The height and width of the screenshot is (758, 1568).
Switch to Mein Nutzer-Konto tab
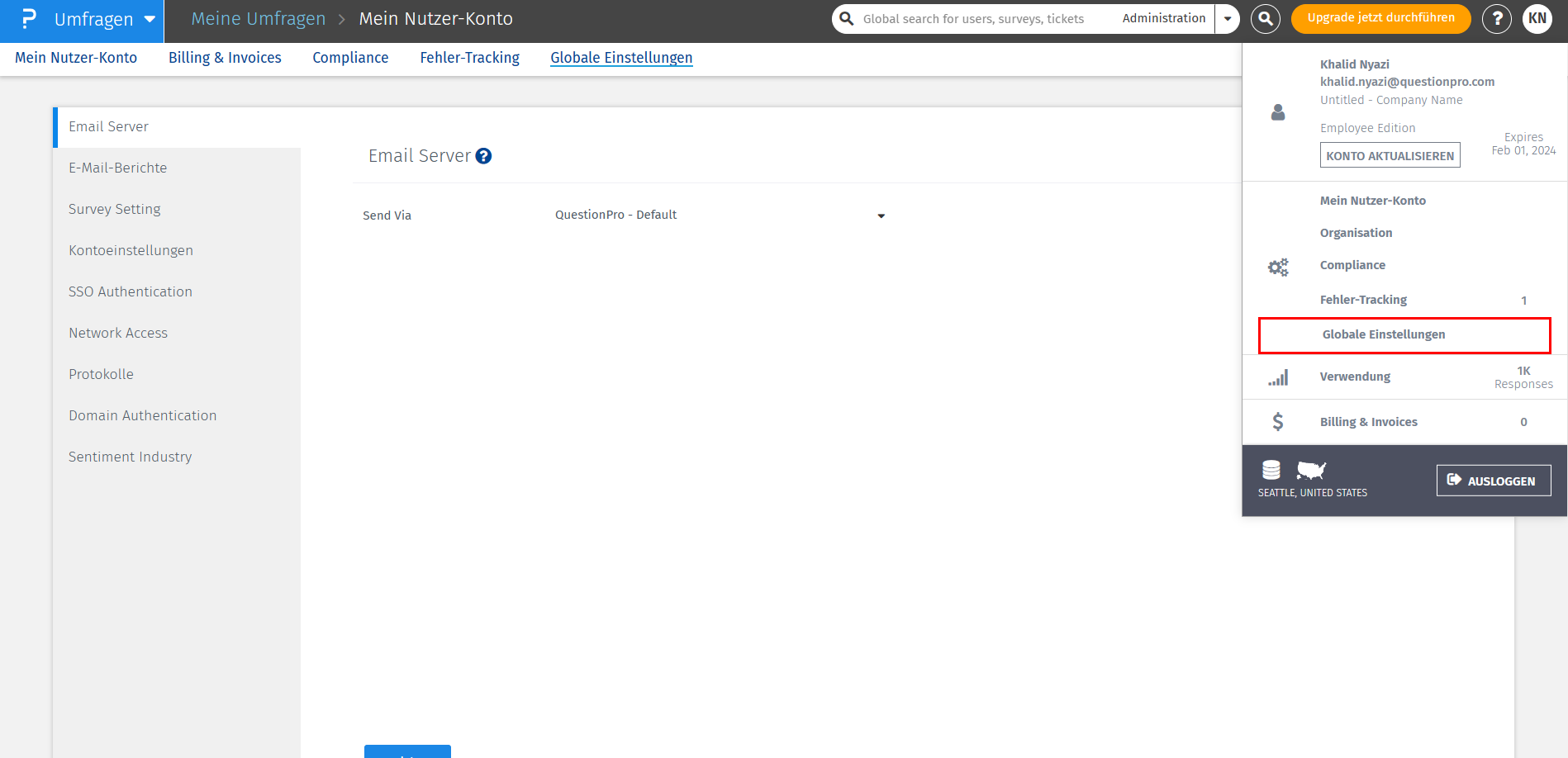click(x=76, y=58)
